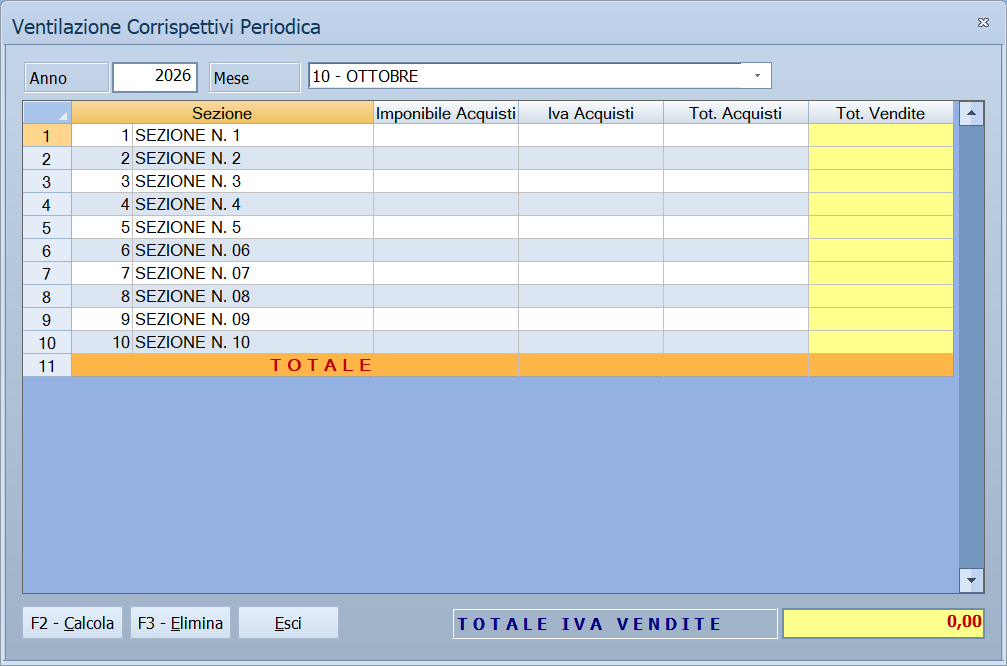The image size is (1007, 666).
Task: Select row header number 10
Action: coord(47,342)
